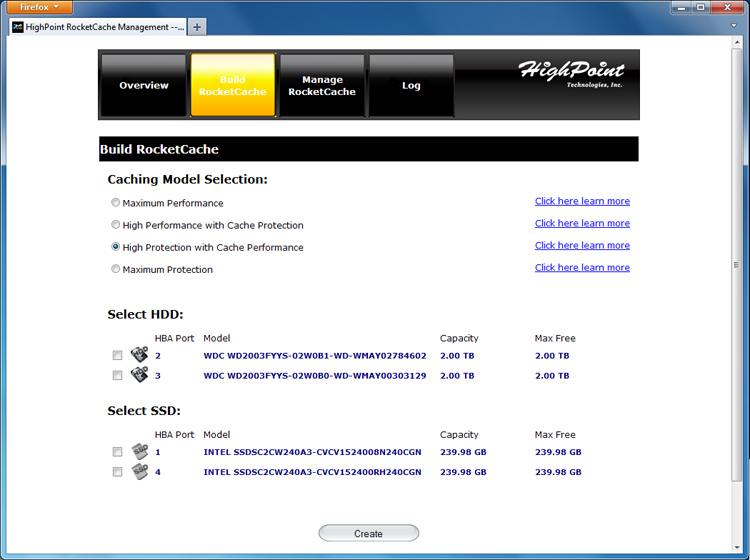This screenshot has height=560, width=750.
Task: Click the HDD icon for port 2
Action: (x=139, y=354)
